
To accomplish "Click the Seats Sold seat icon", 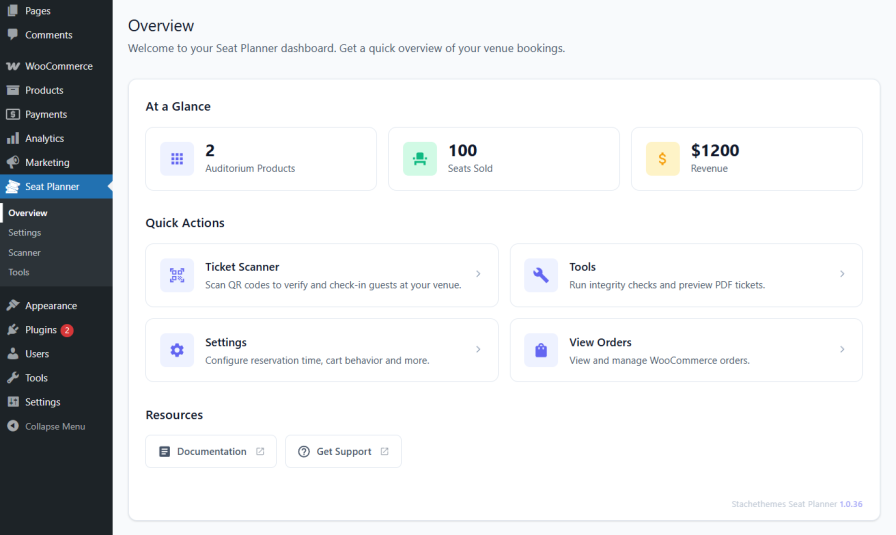I will [420, 159].
